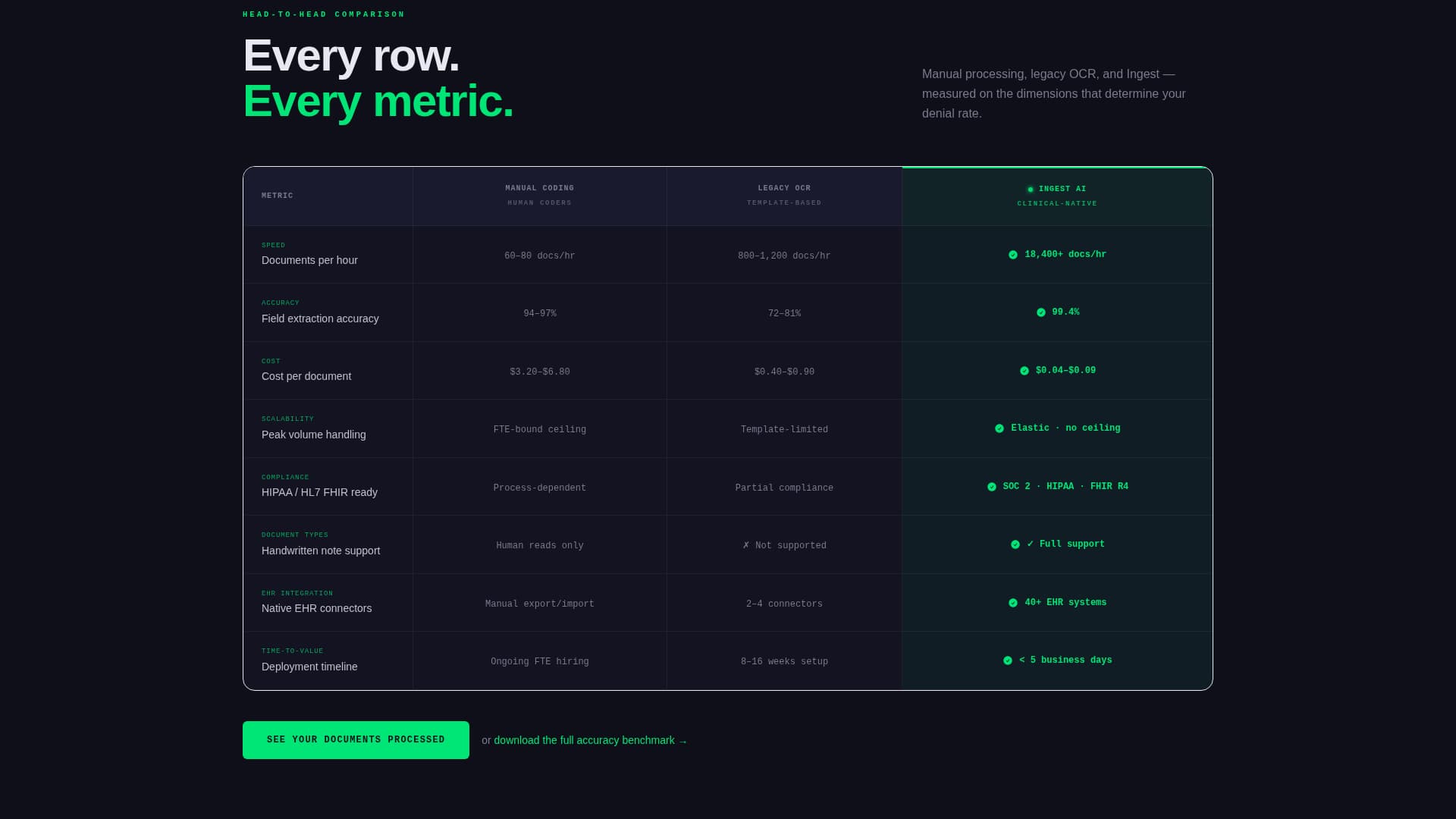The image size is (1456, 819).
Task: Click the Not supported cell text
Action: coord(791,546)
